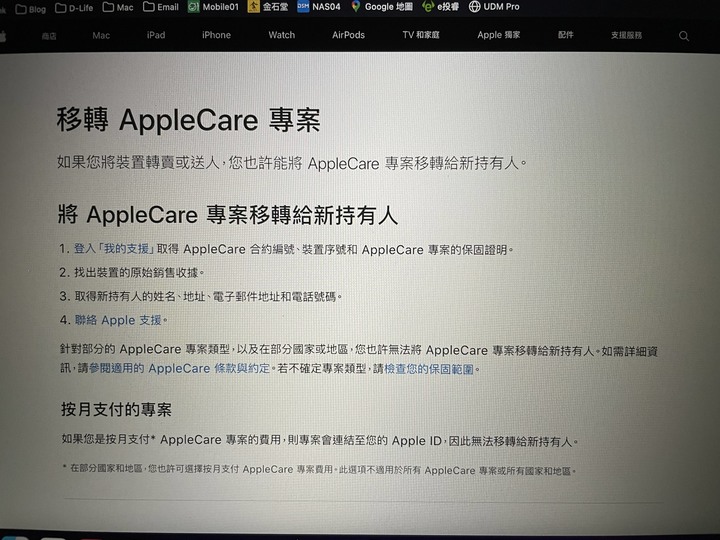Open 參閱適用的 AppleCare 條款與約定 link
This screenshot has width=720, height=540.
coord(179,368)
